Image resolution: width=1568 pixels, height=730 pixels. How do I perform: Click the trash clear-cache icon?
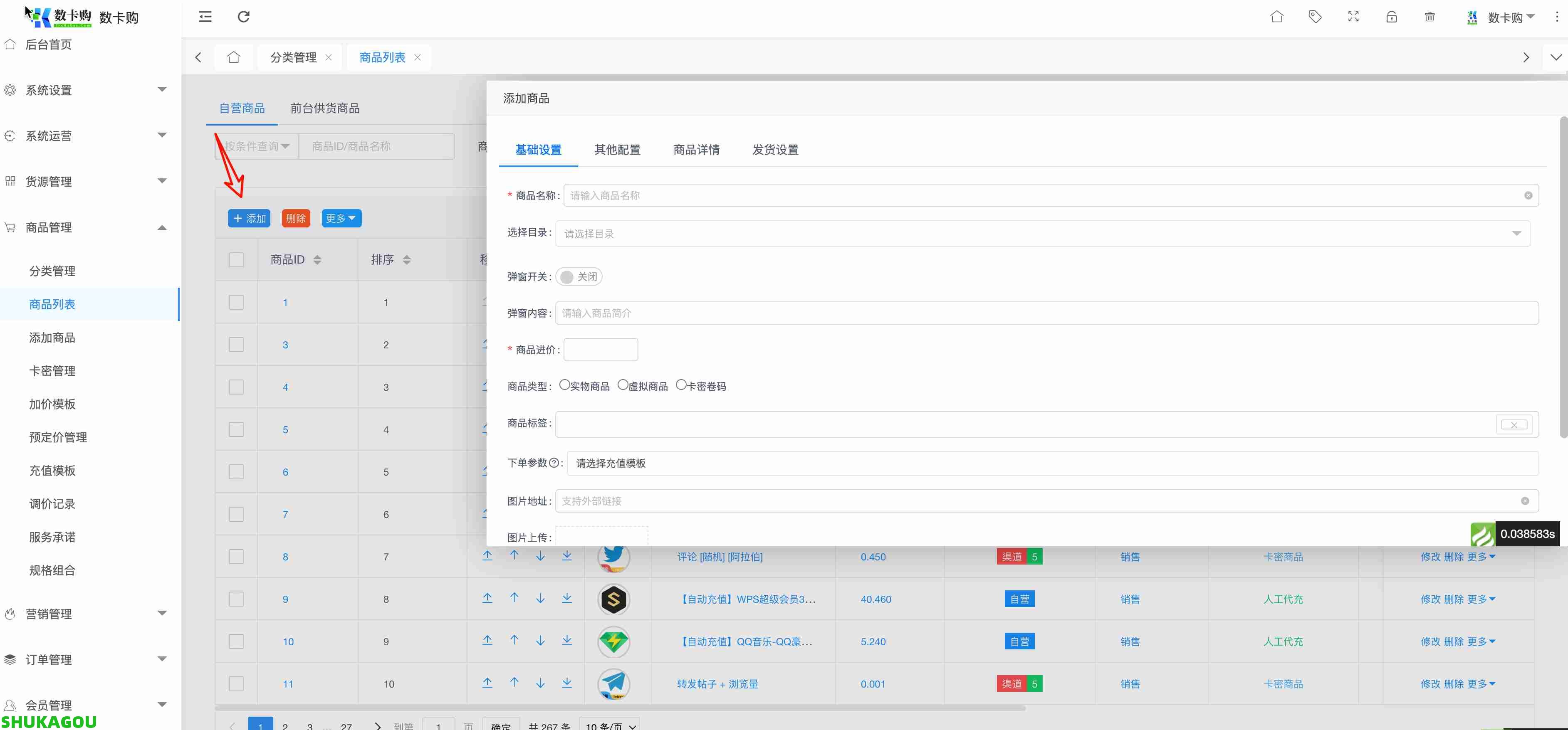coord(1430,17)
